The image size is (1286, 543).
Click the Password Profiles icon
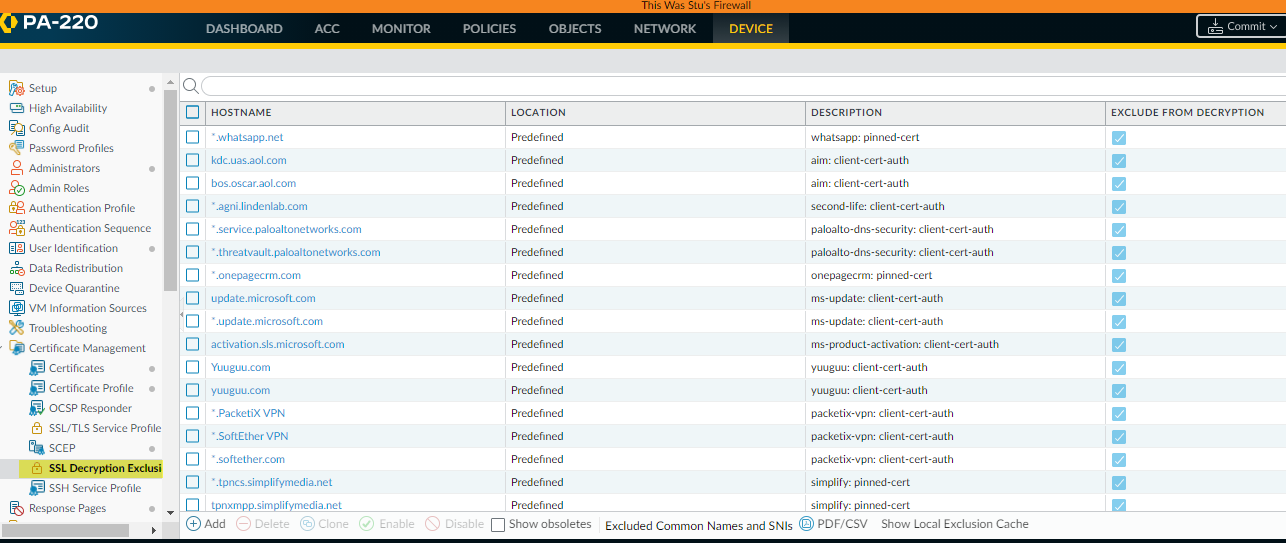[17, 148]
